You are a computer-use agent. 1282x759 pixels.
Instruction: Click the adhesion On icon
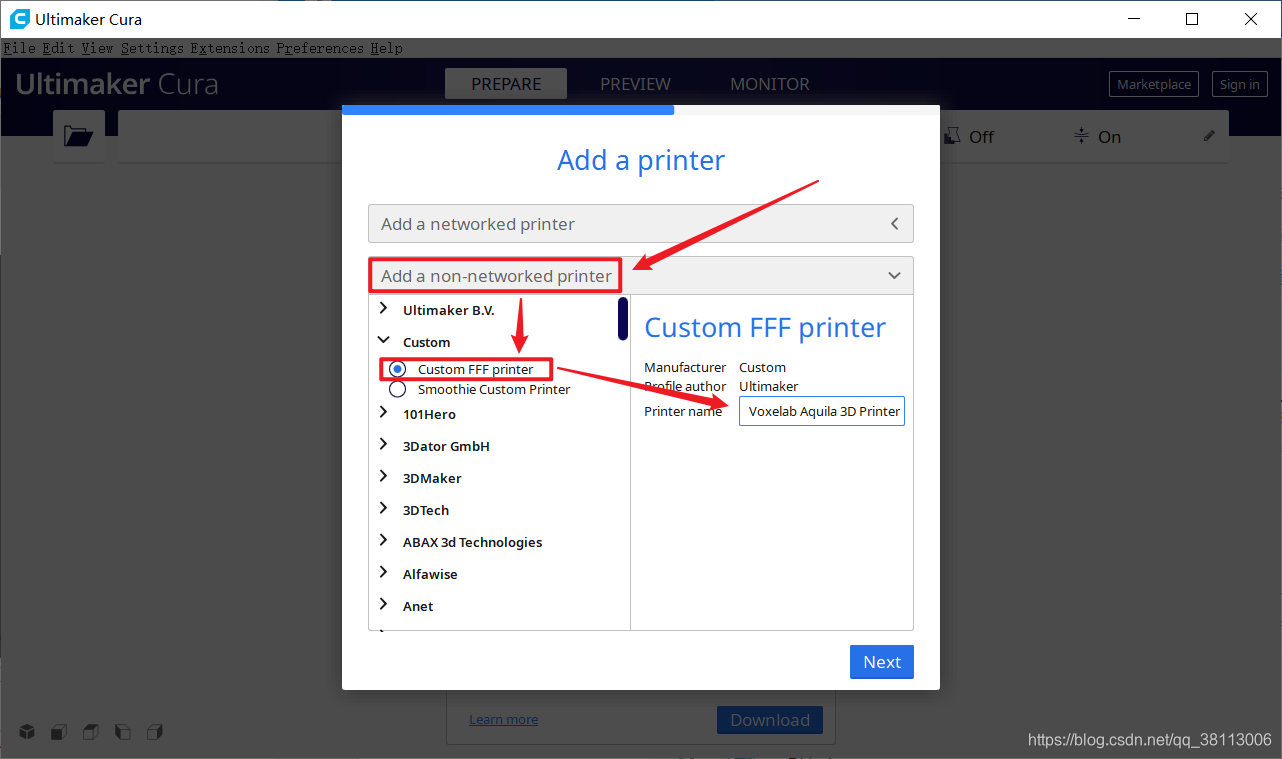click(1081, 136)
